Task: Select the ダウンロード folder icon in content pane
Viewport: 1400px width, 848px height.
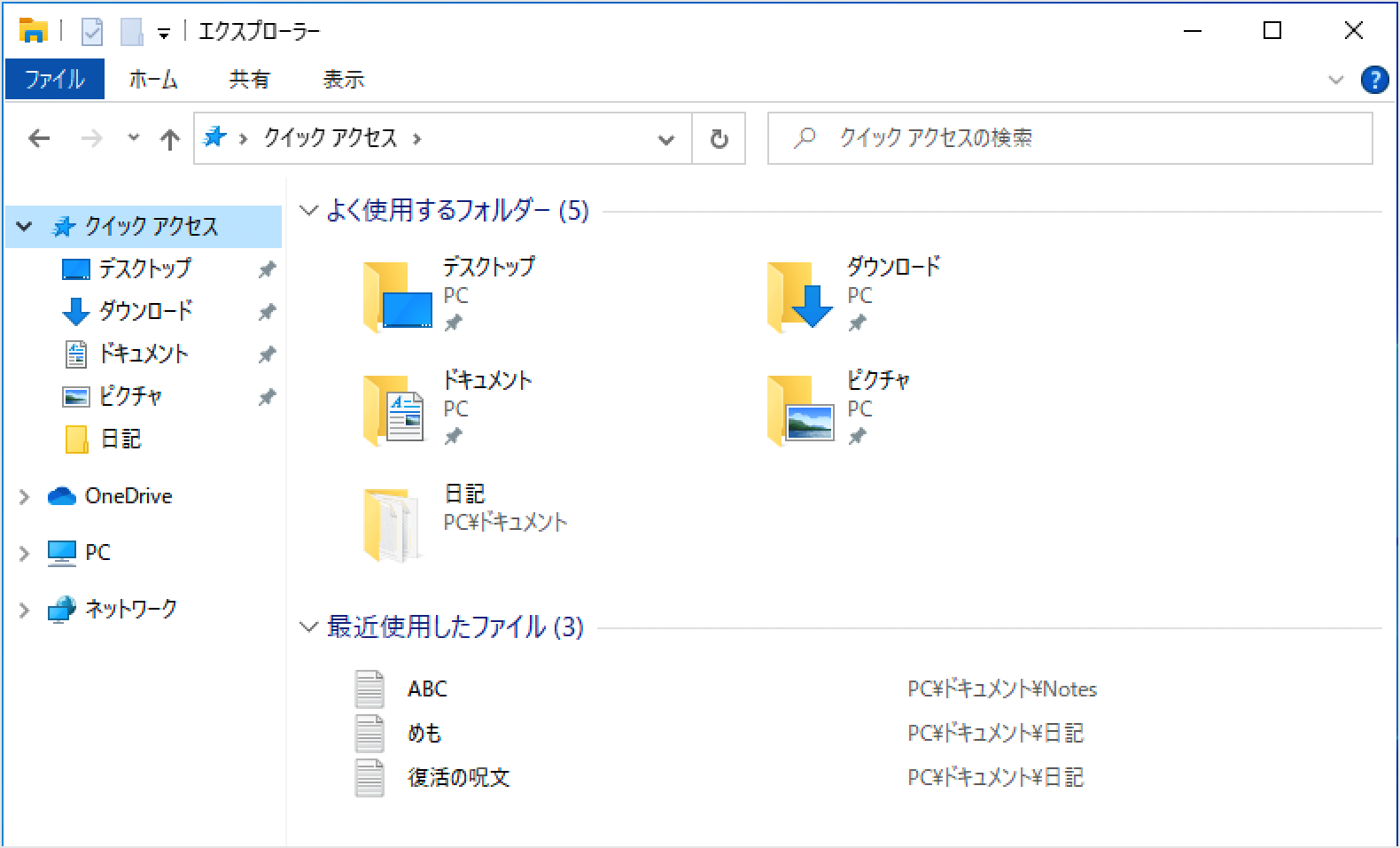Action: click(800, 296)
